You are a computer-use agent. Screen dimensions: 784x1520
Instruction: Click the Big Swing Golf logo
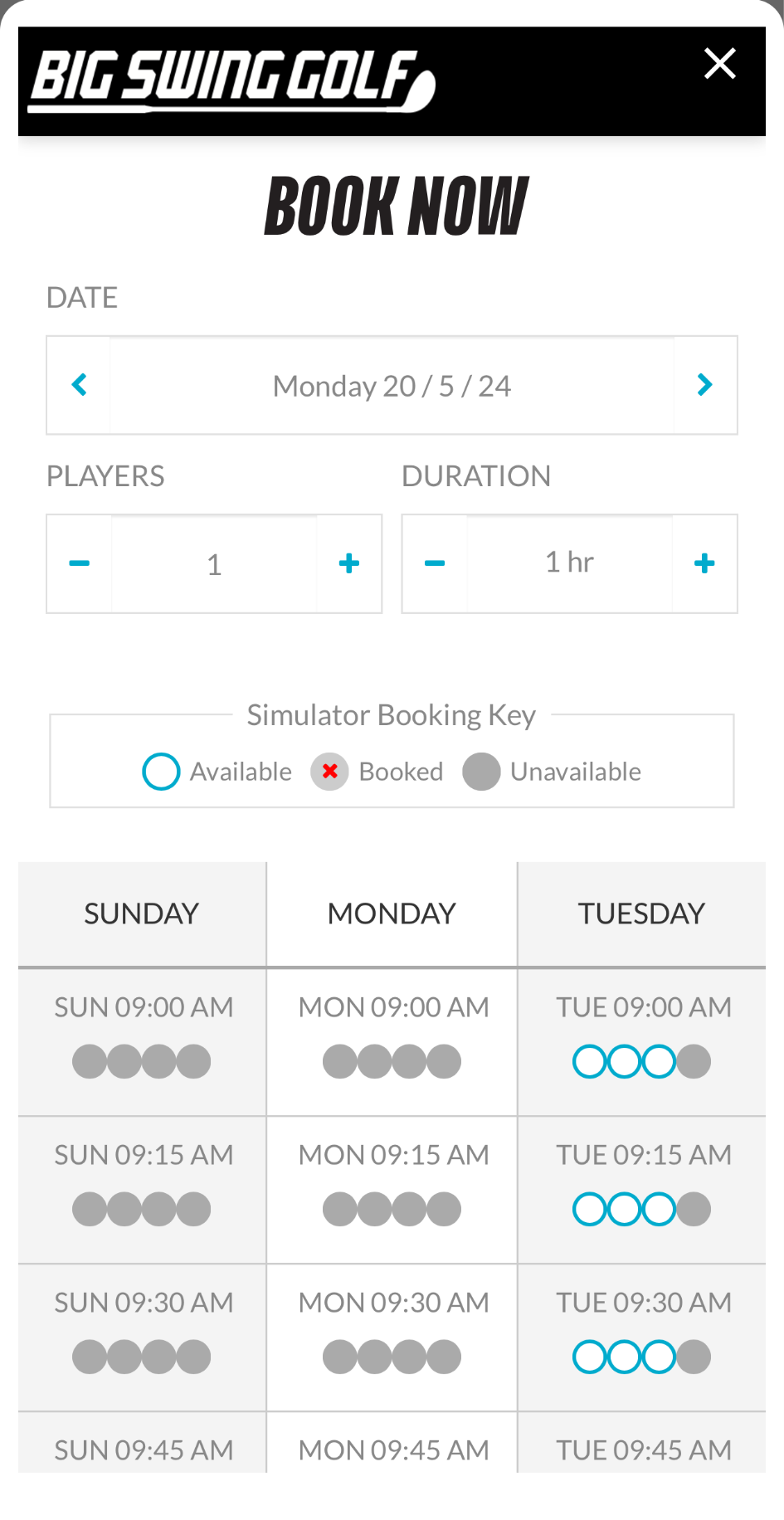coord(232,80)
